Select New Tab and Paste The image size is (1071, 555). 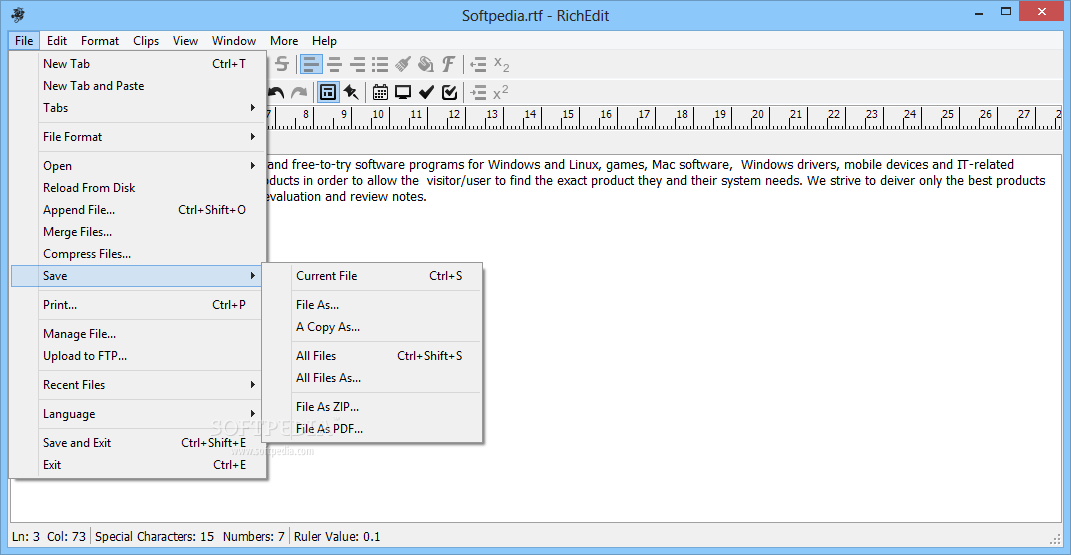(x=137, y=86)
